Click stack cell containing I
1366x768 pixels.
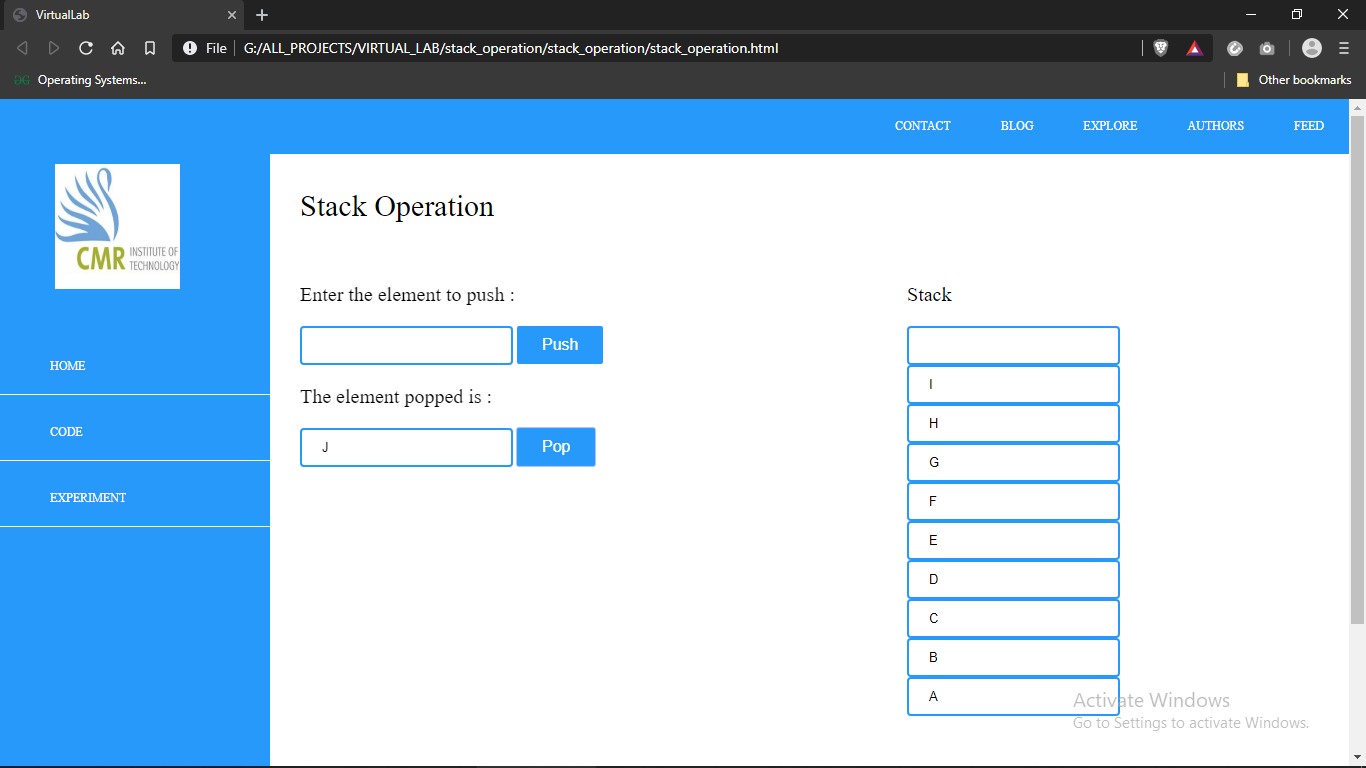pyautogui.click(x=1013, y=384)
